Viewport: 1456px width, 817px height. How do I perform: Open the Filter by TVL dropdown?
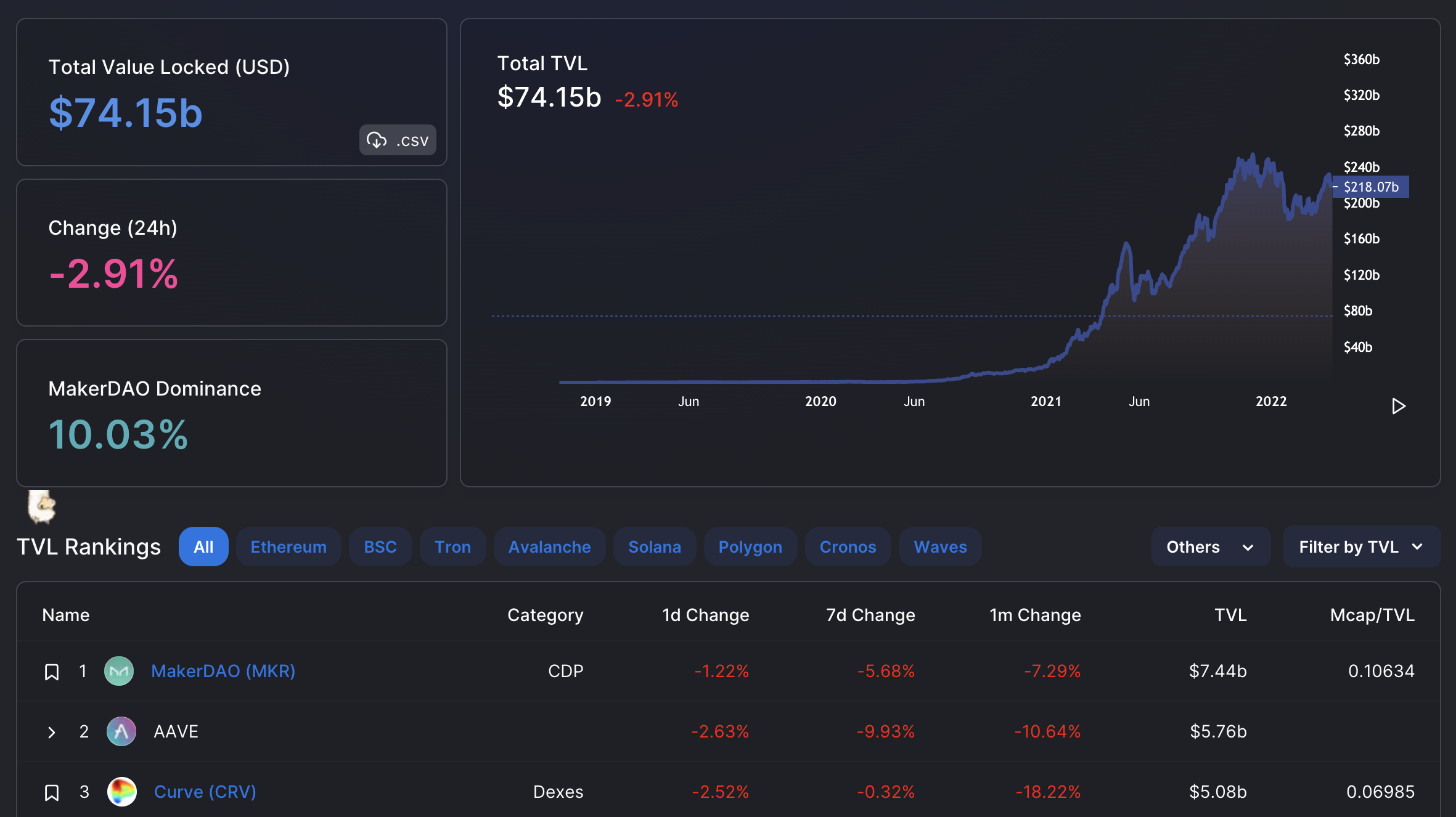tap(1360, 547)
